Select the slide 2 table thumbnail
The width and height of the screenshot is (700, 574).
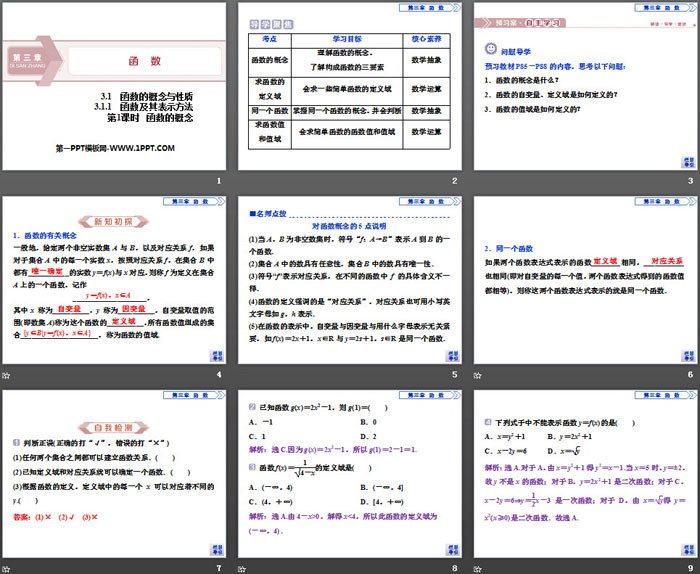coord(350,86)
